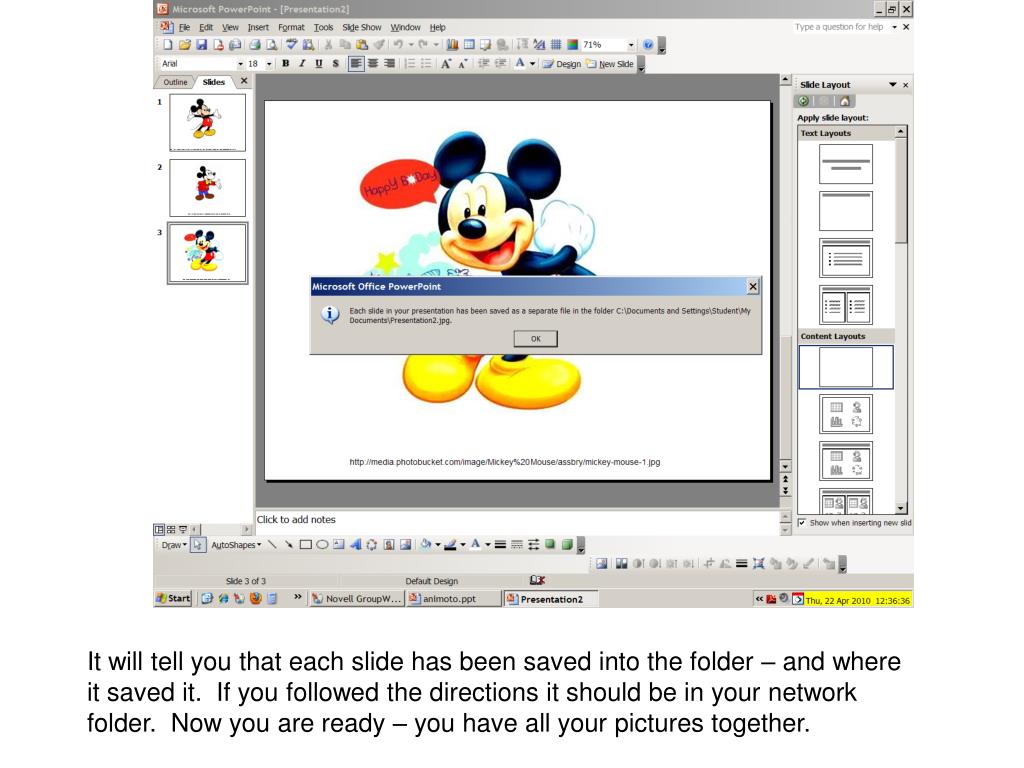Save the presentation with the floppy disk icon
1024x768 pixels.
(x=201, y=45)
